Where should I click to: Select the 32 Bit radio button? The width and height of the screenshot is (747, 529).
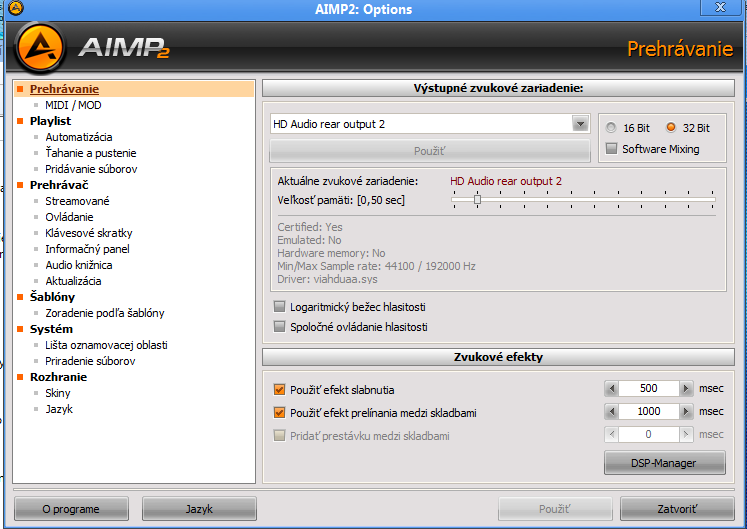click(671, 127)
